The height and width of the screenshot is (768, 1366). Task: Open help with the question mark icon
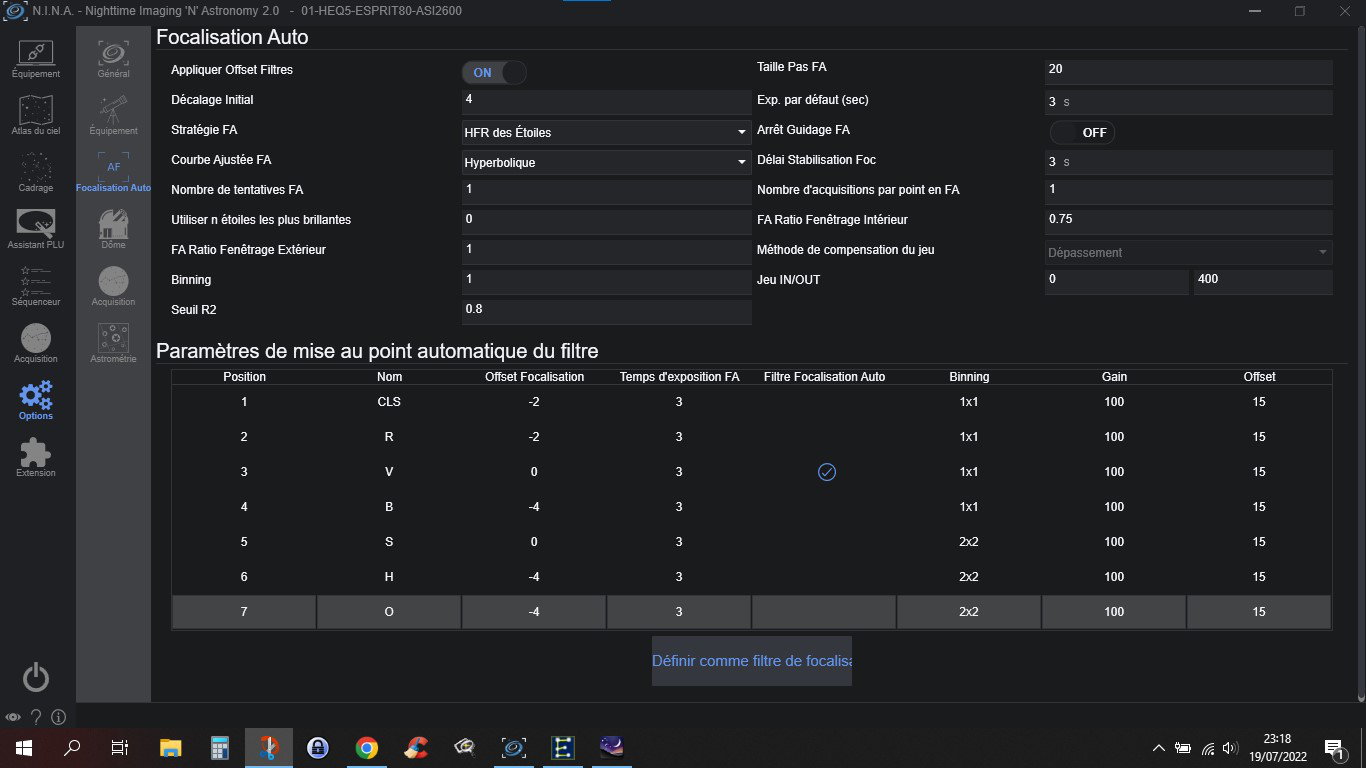point(36,717)
